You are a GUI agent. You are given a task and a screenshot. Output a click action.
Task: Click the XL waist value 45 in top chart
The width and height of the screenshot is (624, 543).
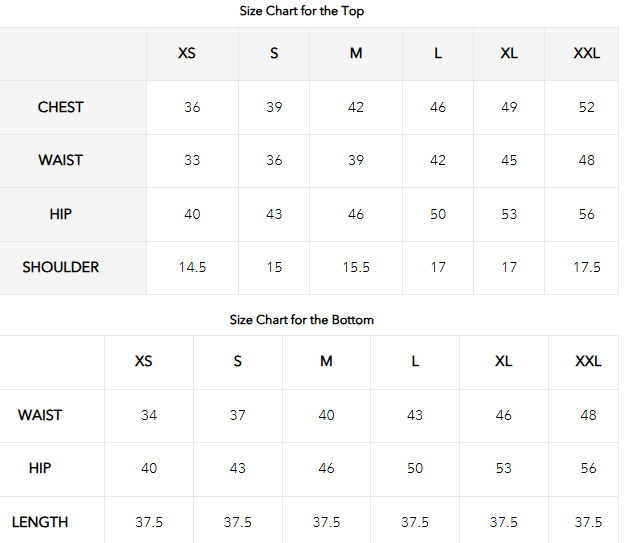[x=509, y=160]
